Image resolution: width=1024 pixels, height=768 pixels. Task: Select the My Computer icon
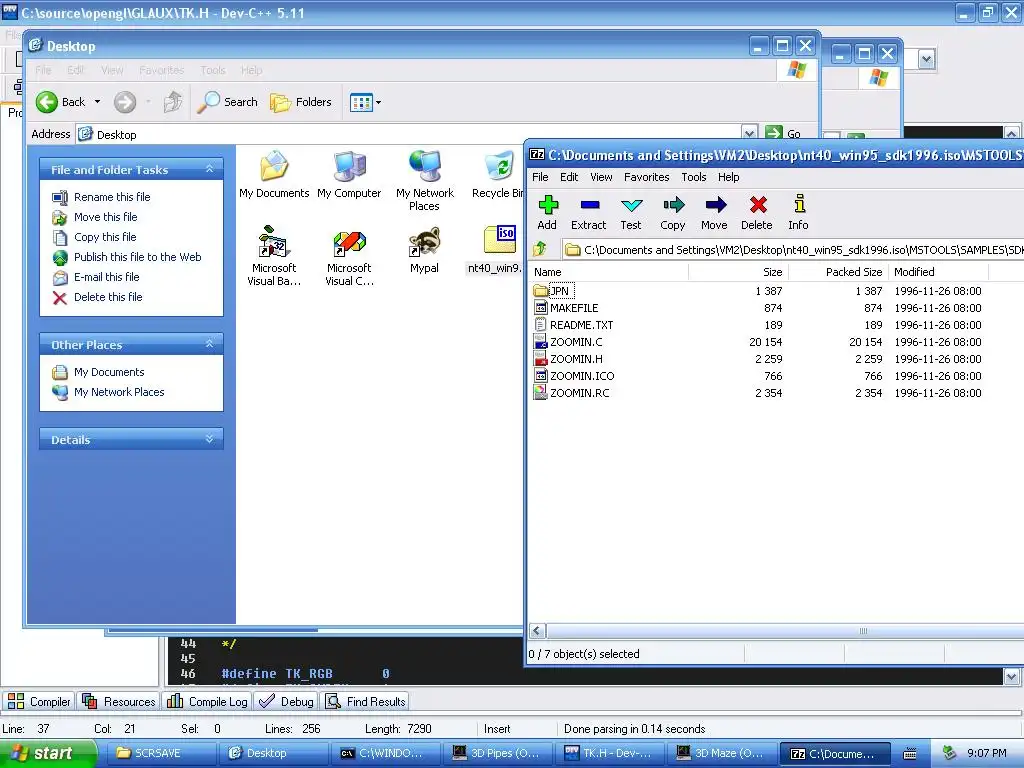coord(349,174)
